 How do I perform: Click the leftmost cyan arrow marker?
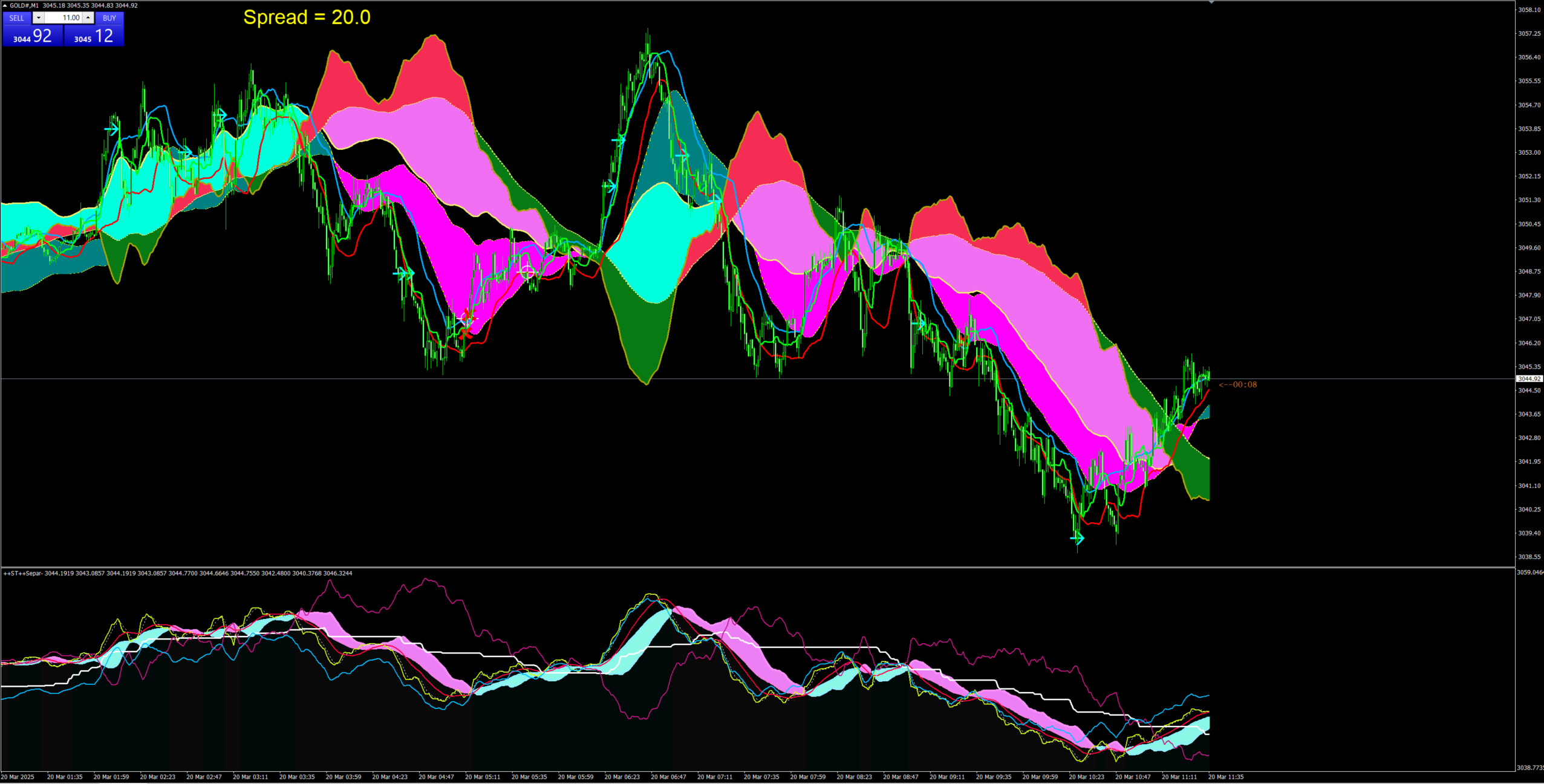(112, 129)
